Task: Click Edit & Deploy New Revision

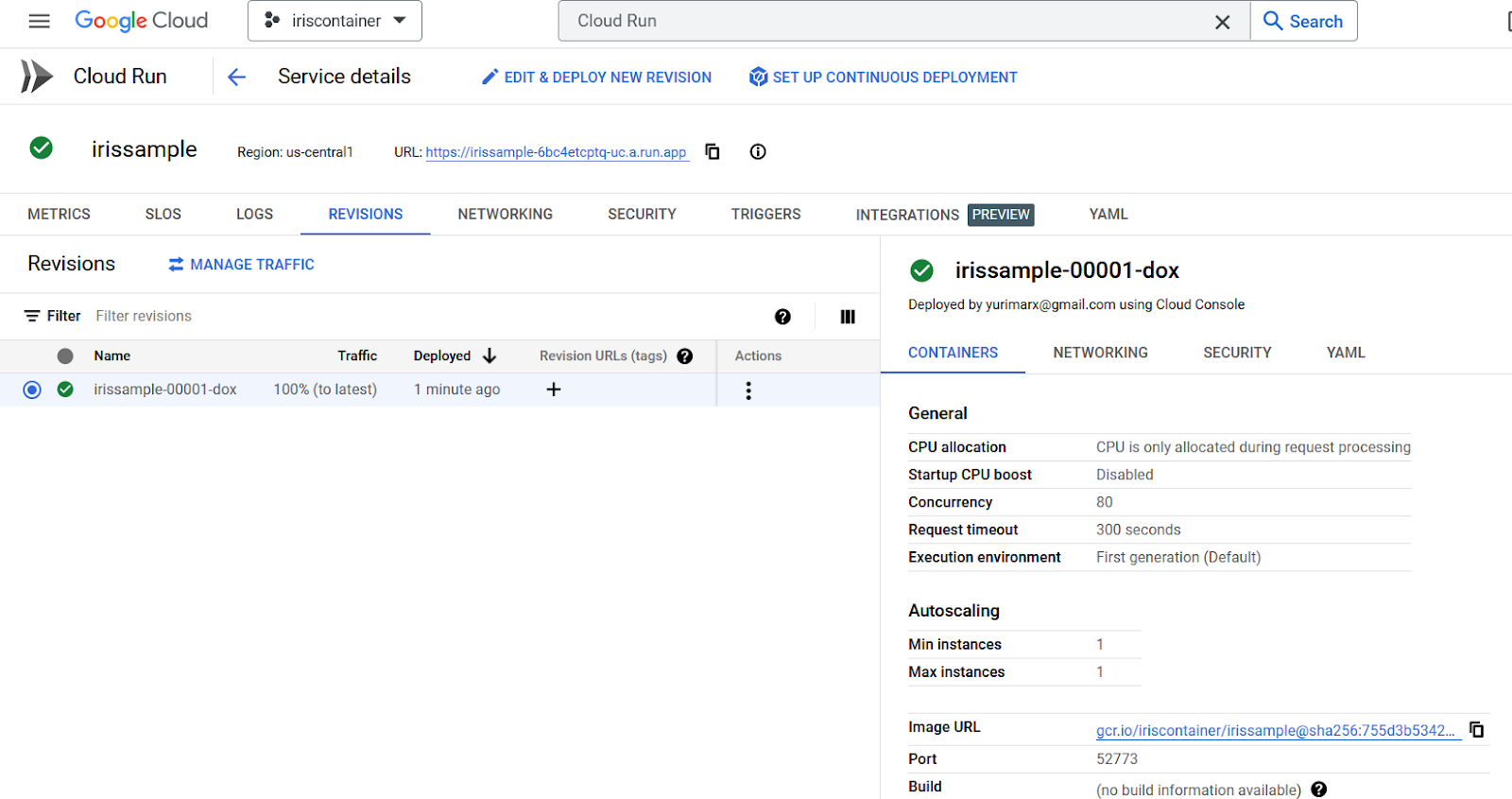Action: (596, 78)
